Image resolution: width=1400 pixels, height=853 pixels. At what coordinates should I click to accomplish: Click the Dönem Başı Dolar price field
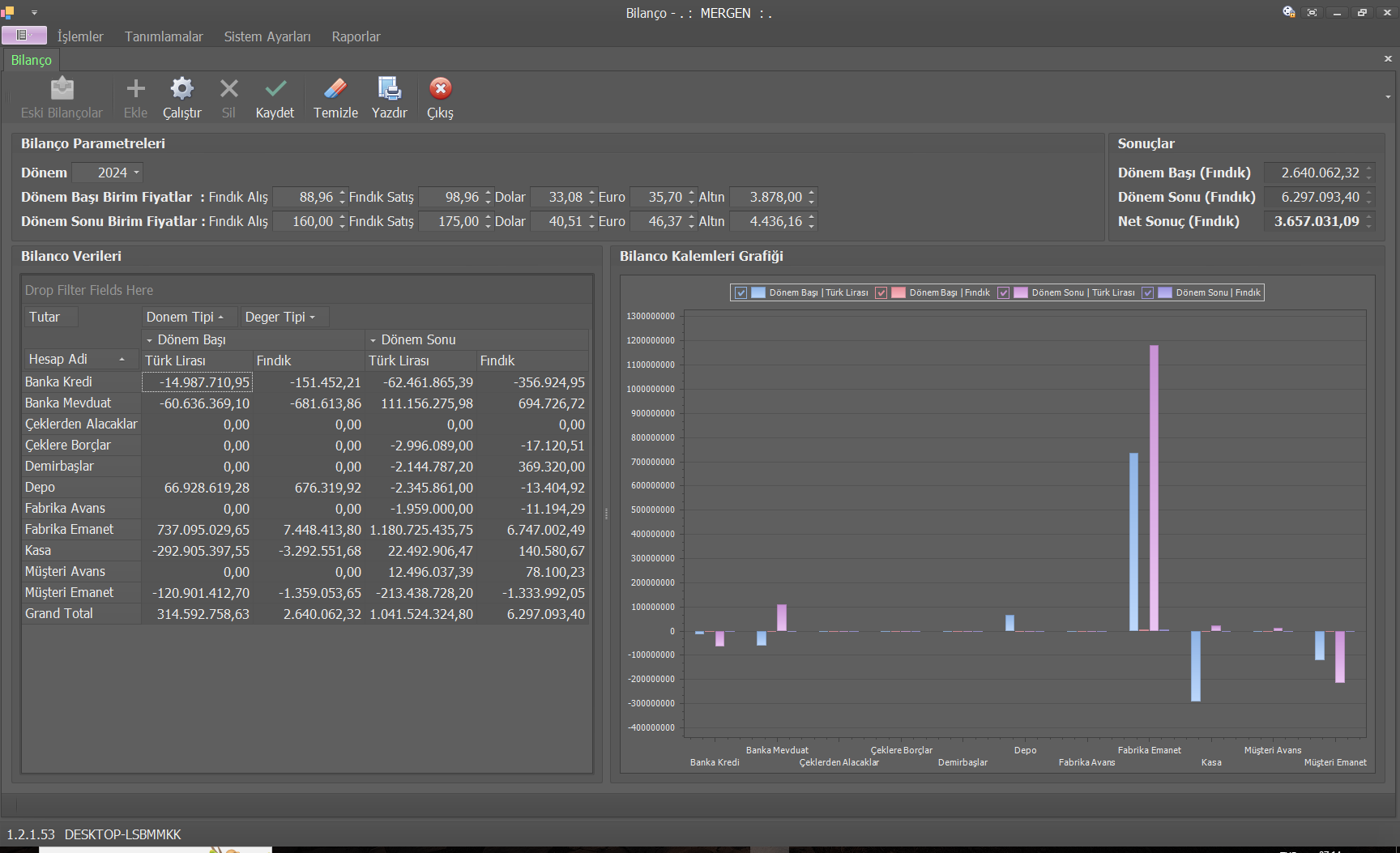coord(559,197)
